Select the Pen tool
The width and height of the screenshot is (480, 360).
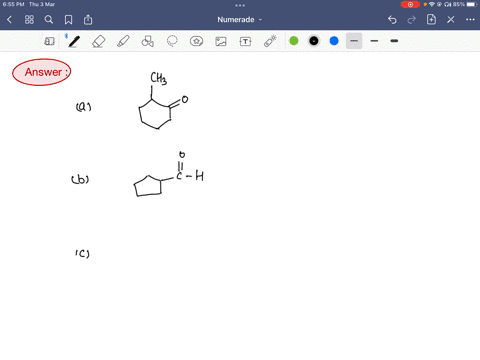point(74,41)
